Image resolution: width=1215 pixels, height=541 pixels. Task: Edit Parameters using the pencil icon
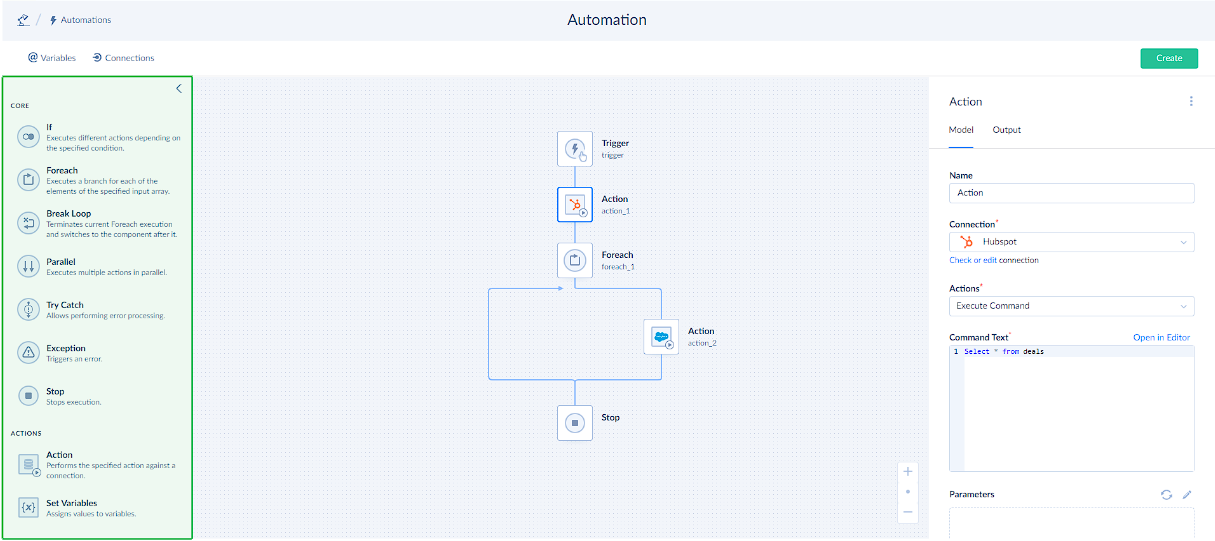point(1187,494)
